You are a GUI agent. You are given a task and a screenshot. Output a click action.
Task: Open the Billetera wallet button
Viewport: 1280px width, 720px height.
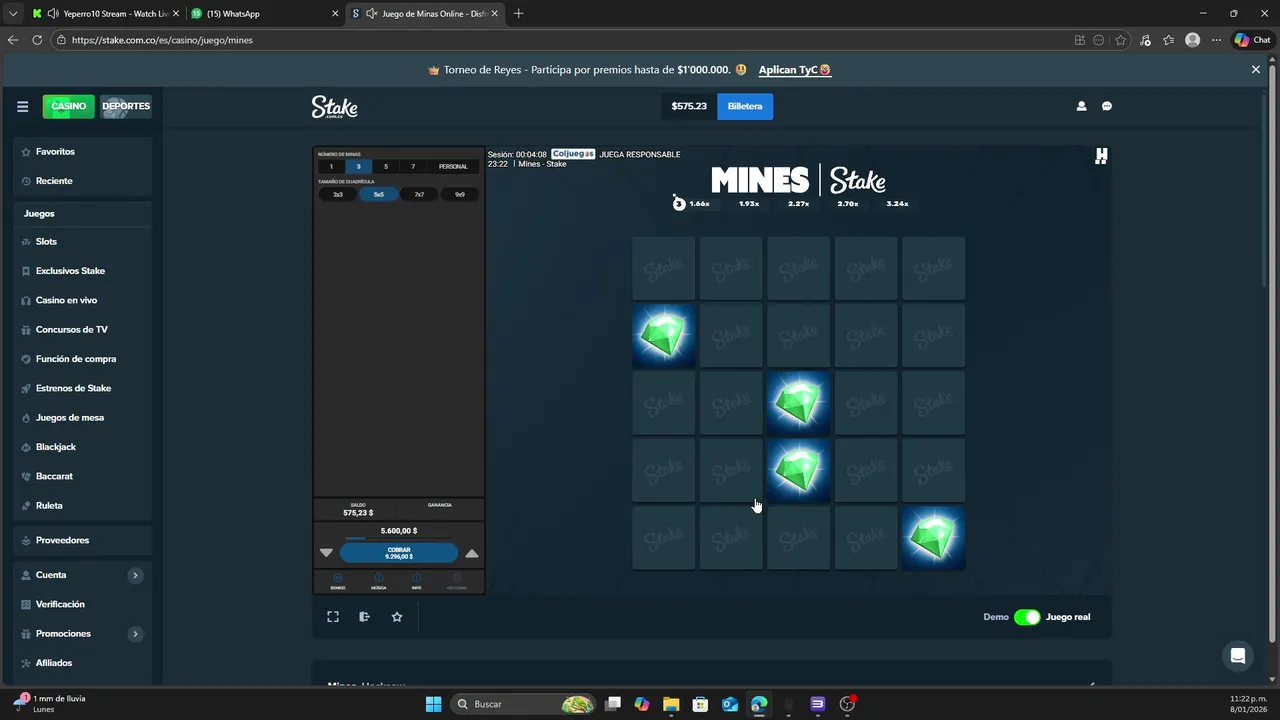745,106
